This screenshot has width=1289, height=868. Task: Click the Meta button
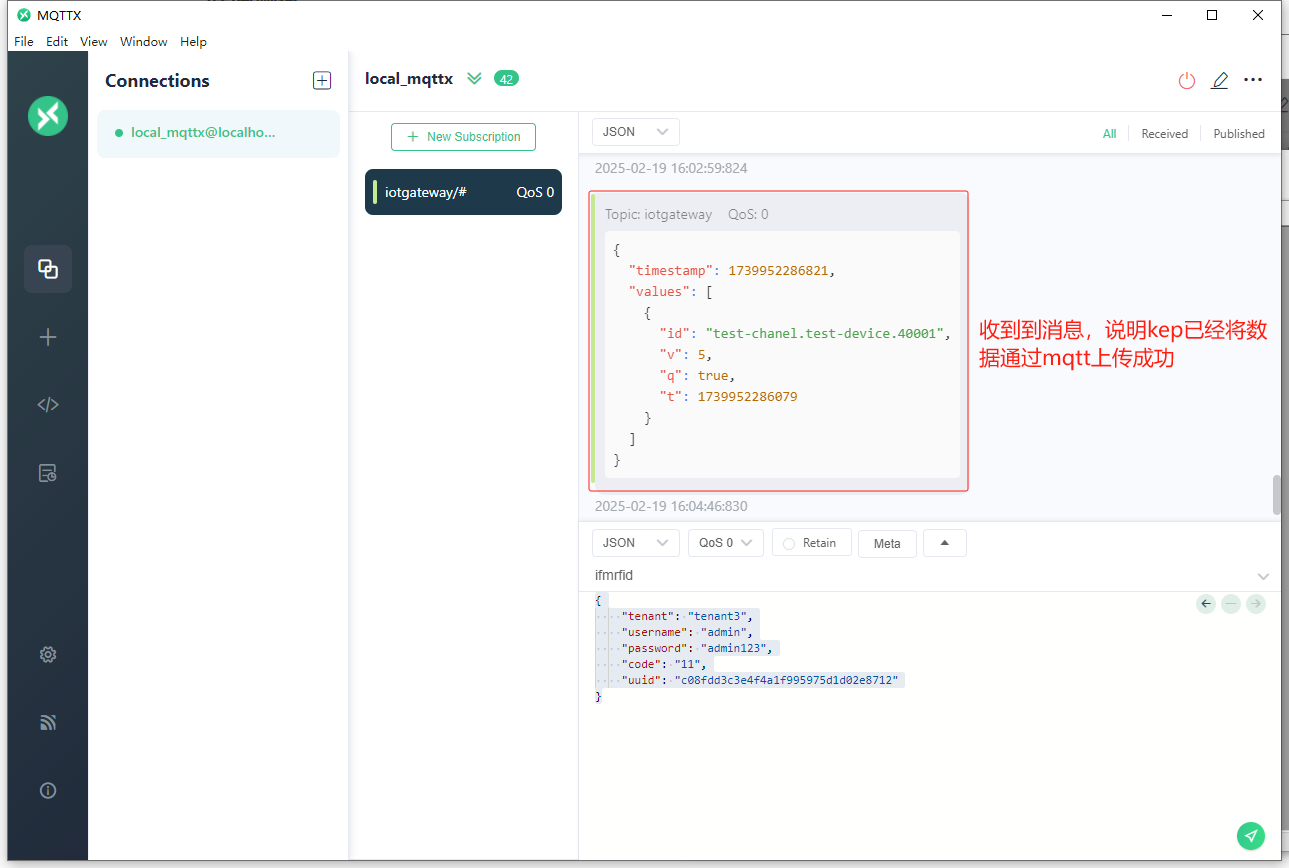tap(887, 543)
